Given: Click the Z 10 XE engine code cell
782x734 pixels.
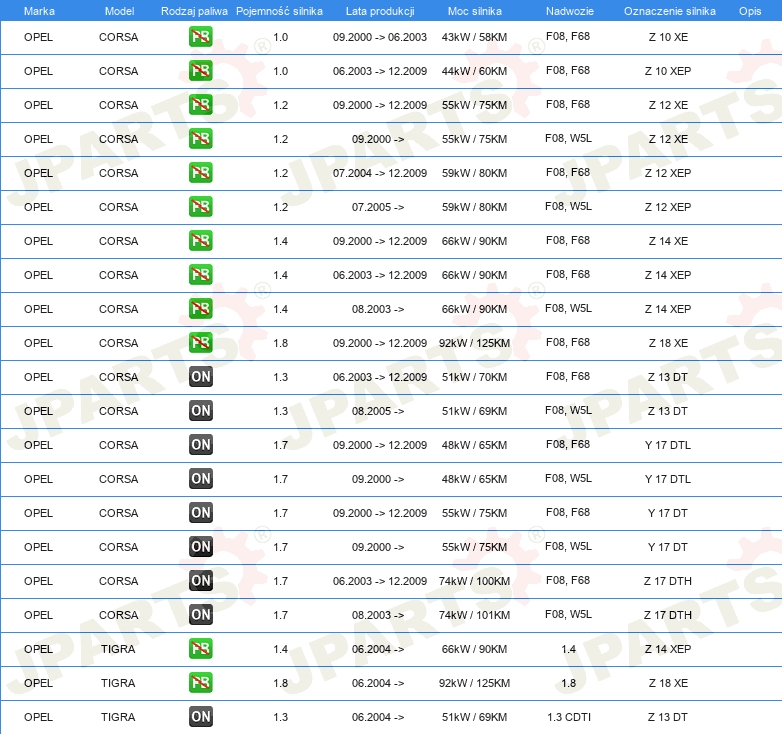Looking at the screenshot, I should (668, 37).
